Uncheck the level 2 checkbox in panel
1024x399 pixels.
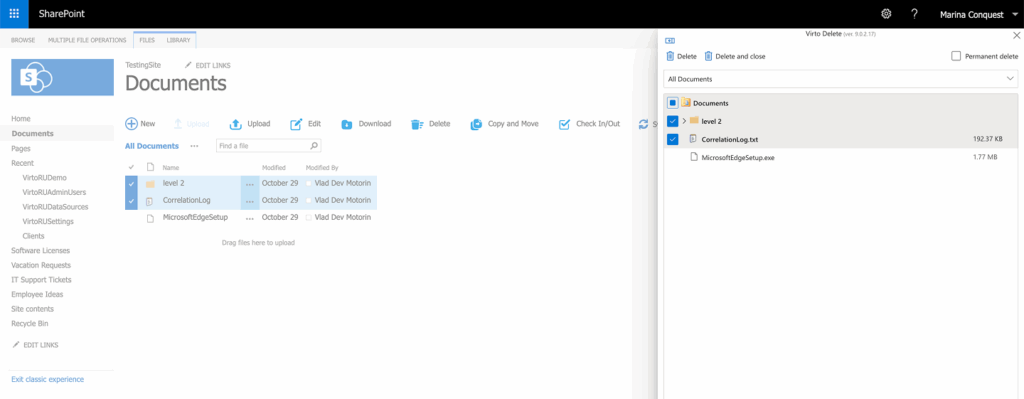pyautogui.click(x=672, y=121)
